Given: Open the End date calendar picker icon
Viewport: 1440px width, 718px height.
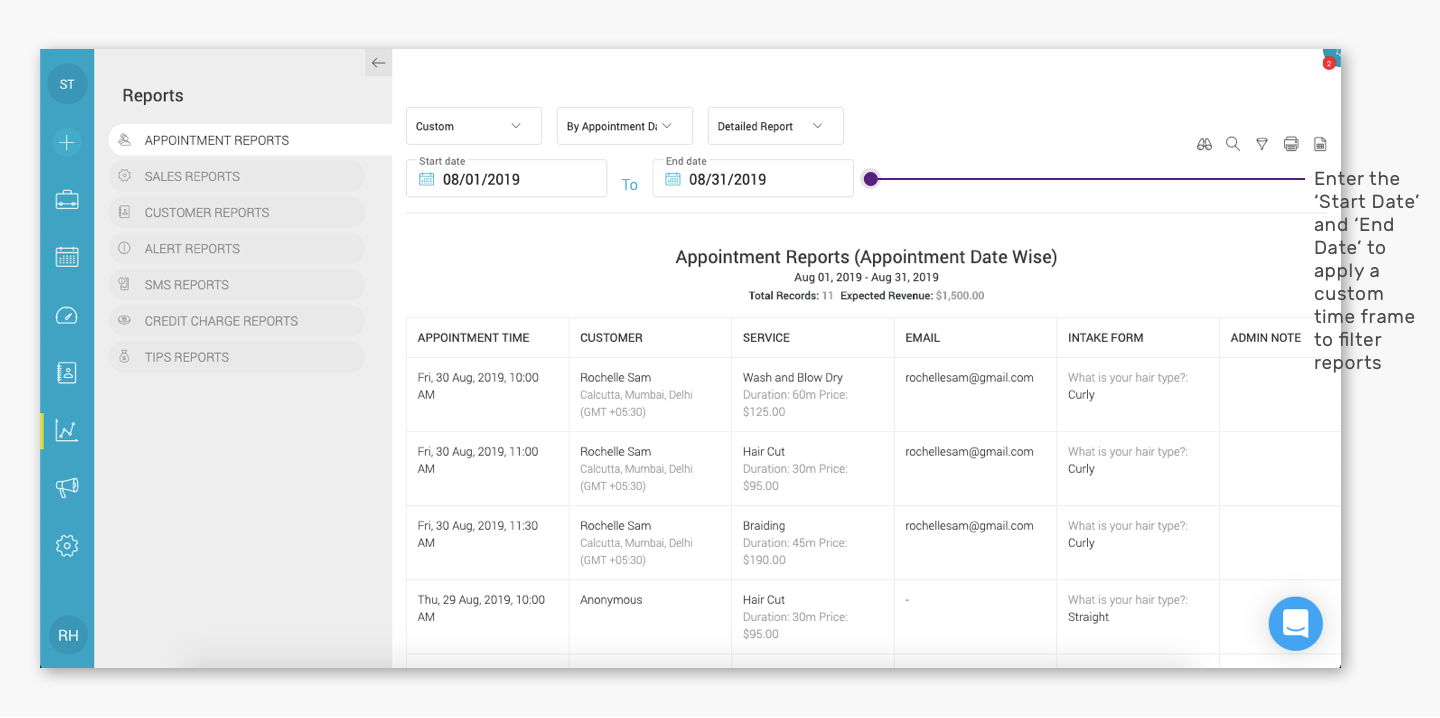Looking at the screenshot, I should click(x=672, y=179).
